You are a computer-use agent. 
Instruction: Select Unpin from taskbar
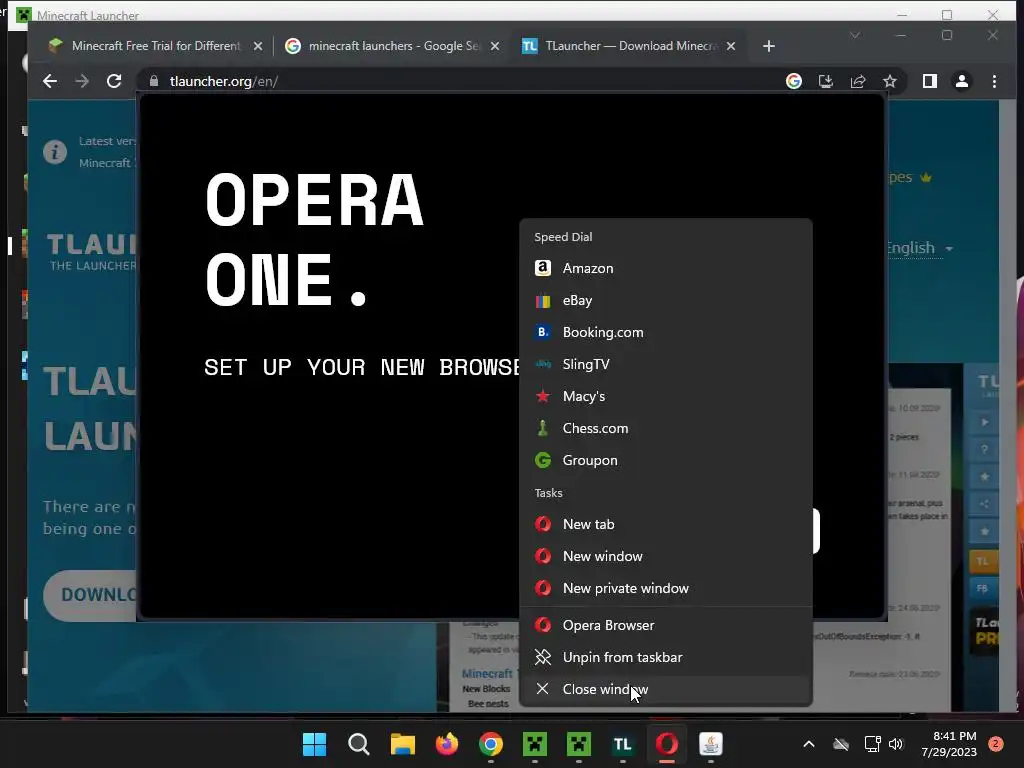665,658
